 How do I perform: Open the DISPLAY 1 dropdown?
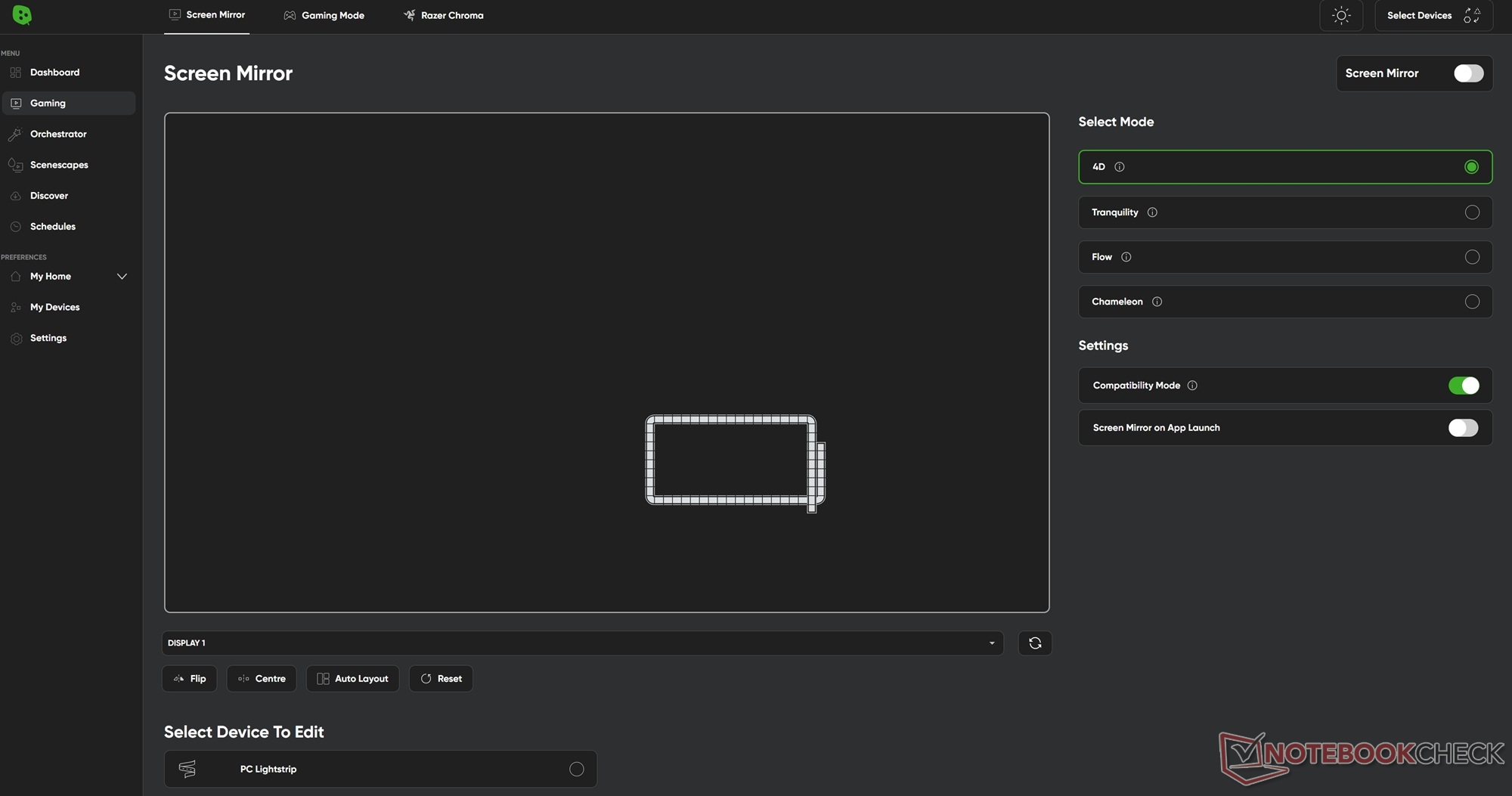click(582, 643)
